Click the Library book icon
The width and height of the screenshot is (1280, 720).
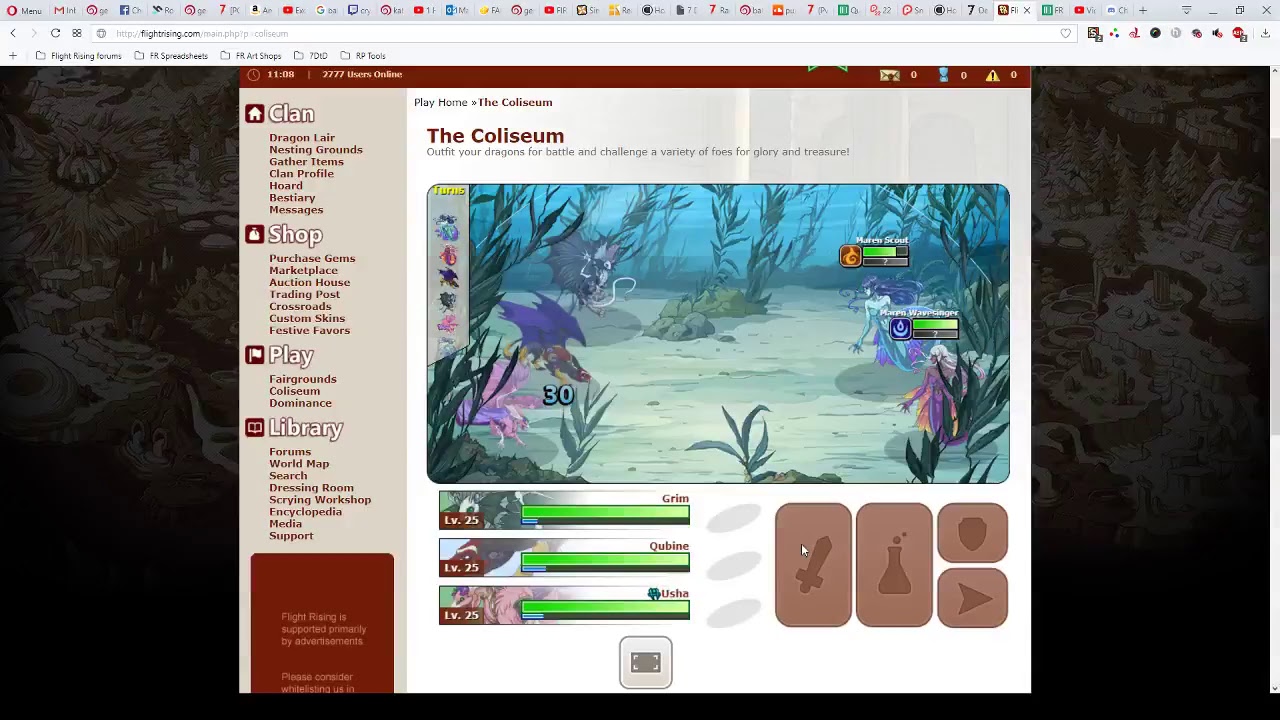[255, 428]
